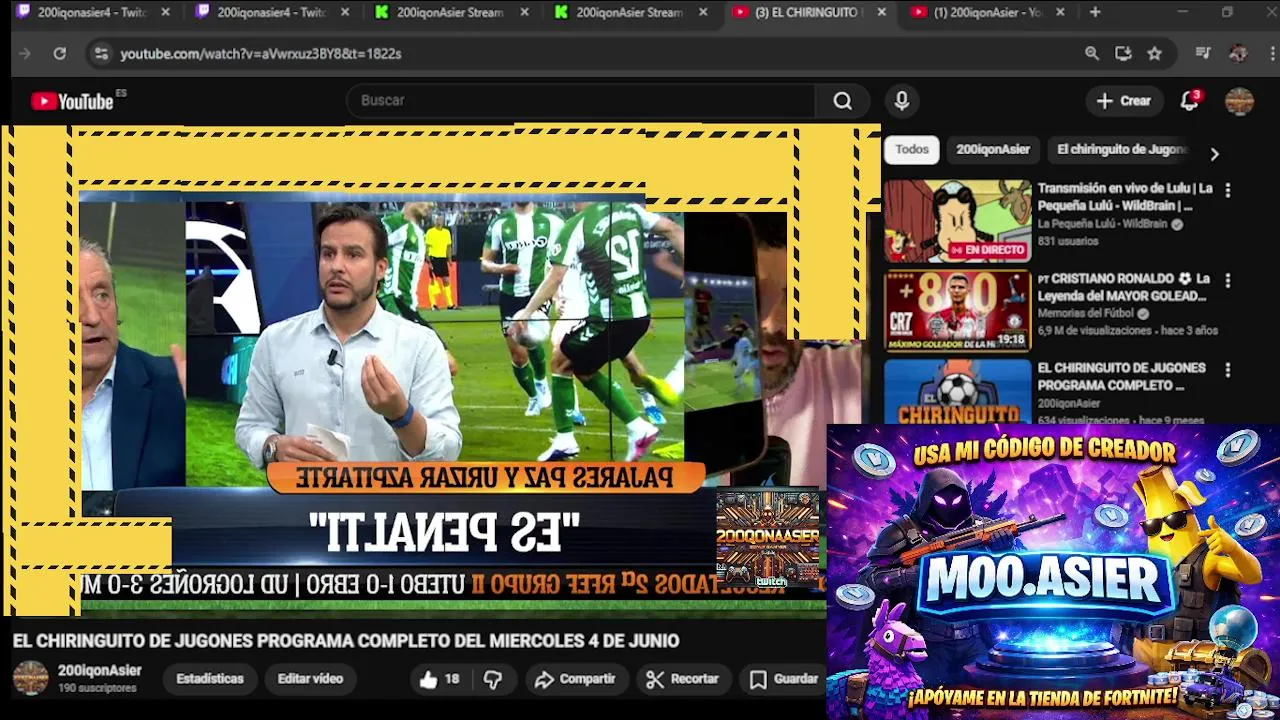Close the EL CHIRINGUITO YouTube tab

pos(881,12)
